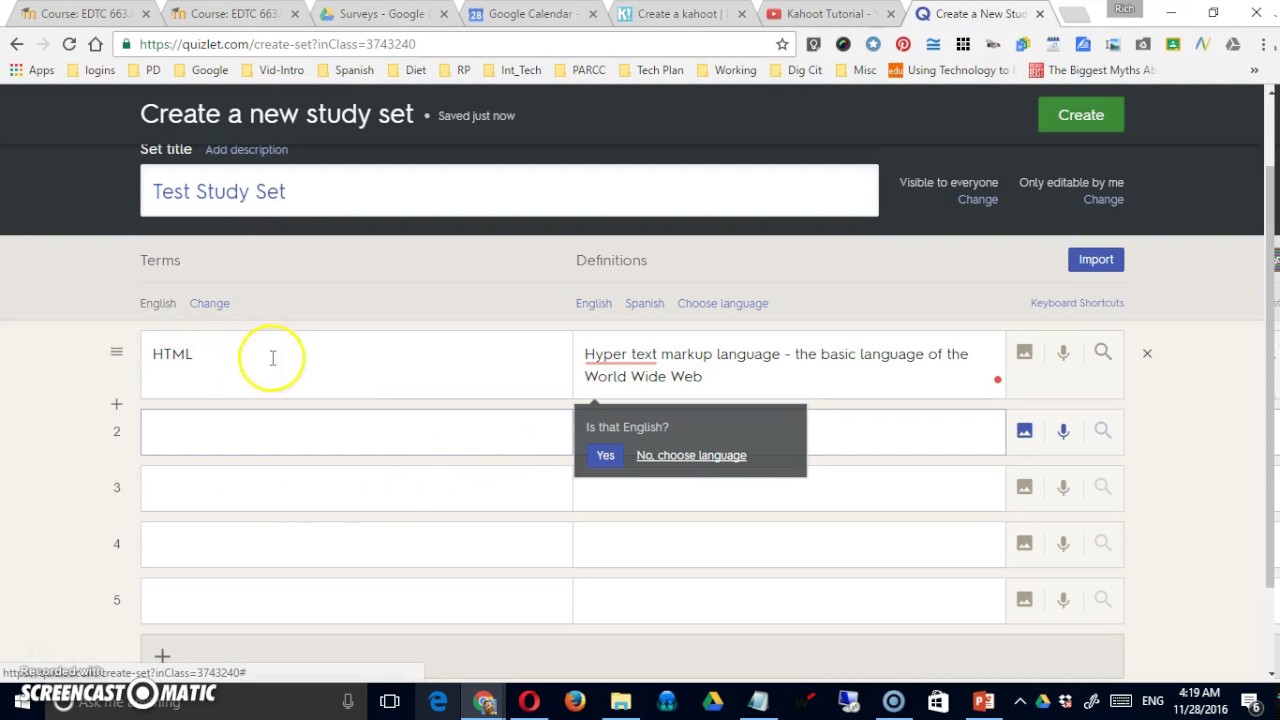Click Choose language for definitions

pyautogui.click(x=722, y=303)
